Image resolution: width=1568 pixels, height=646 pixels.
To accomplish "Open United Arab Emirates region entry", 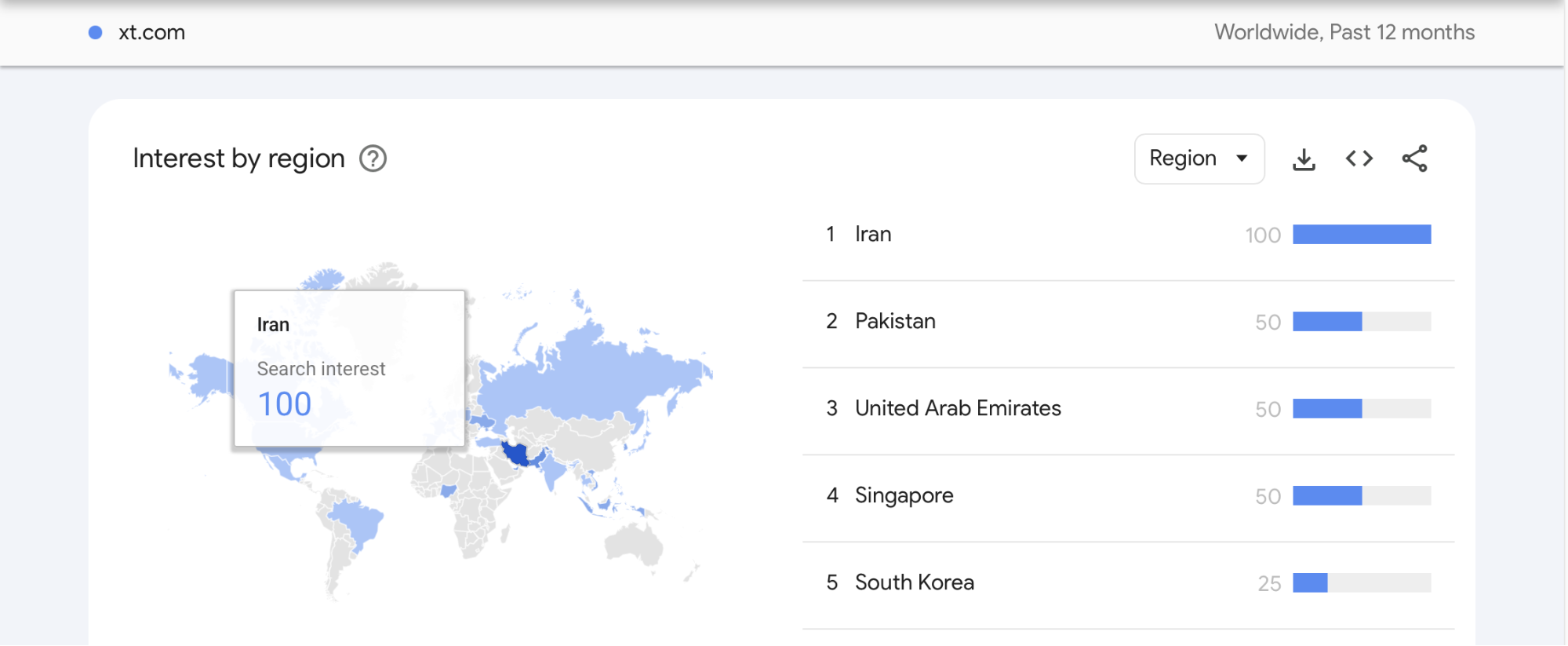I will pos(957,408).
